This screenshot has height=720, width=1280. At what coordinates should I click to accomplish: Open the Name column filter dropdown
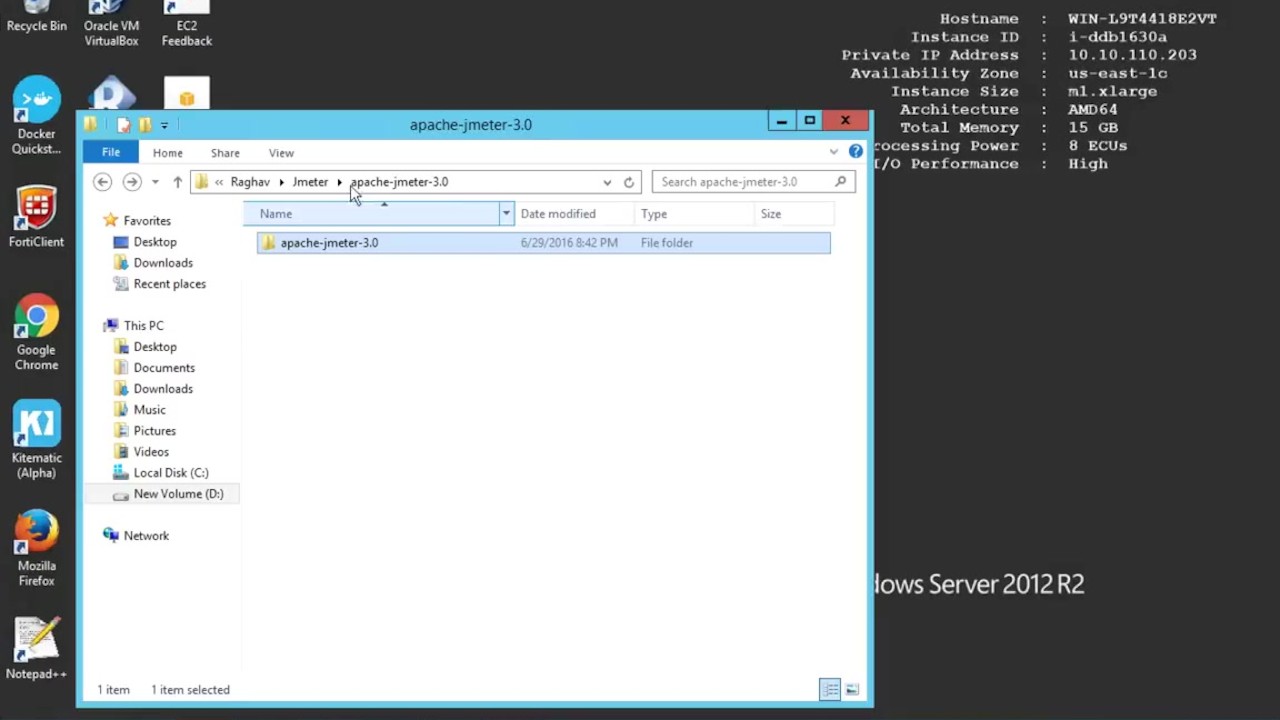(x=506, y=214)
